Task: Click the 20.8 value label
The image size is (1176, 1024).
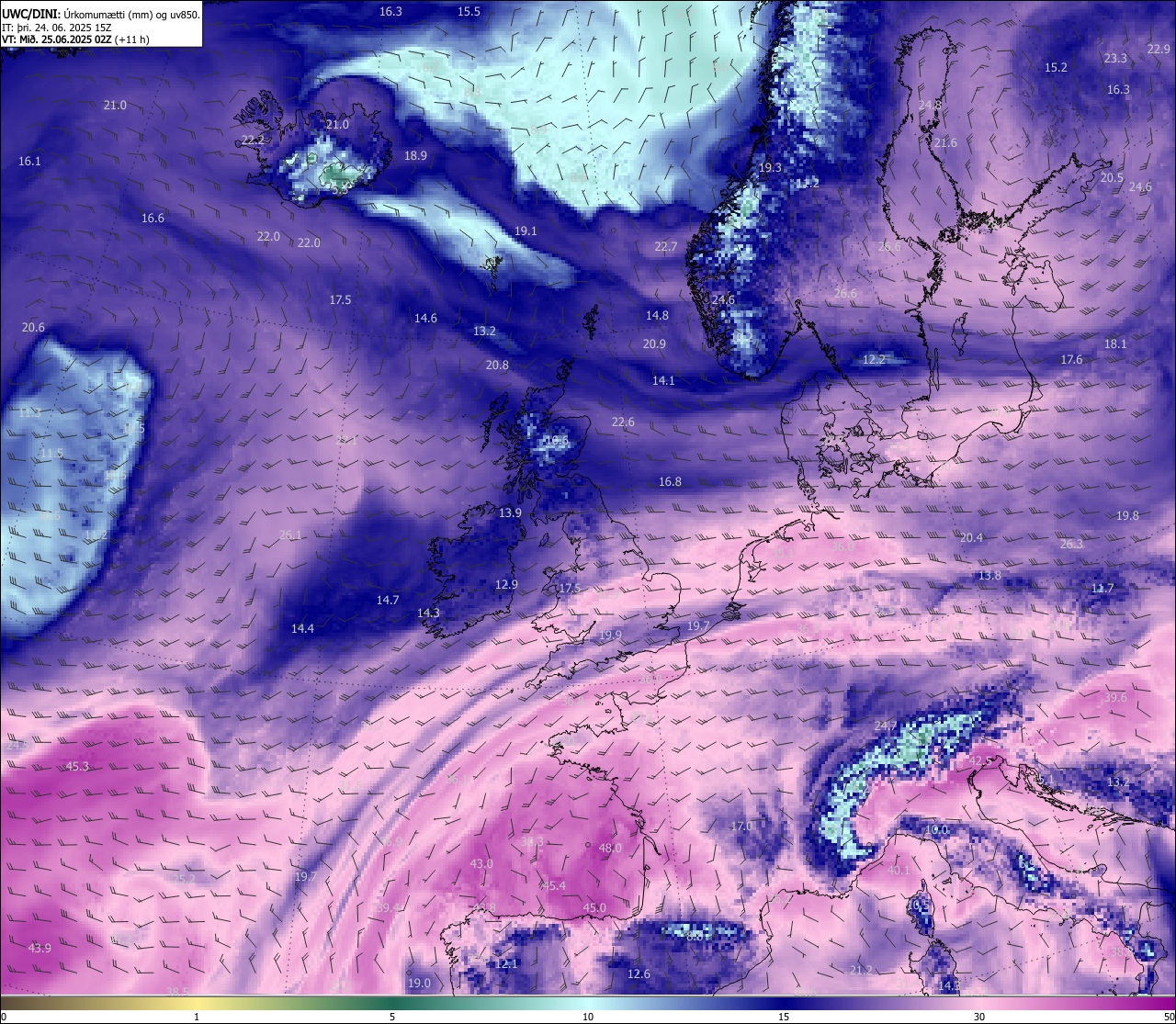Action: point(497,365)
